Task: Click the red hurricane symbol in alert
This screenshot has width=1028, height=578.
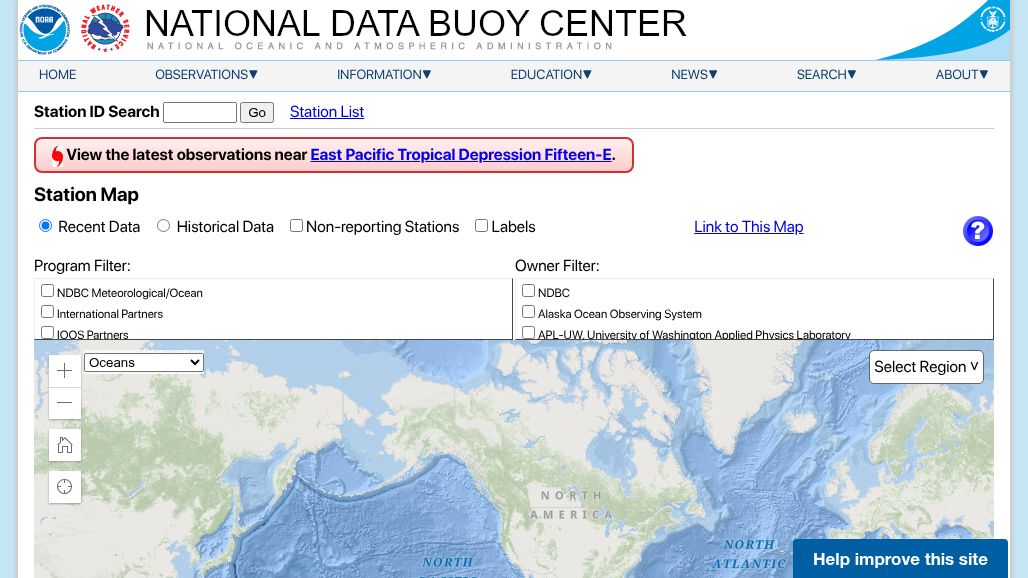Action: click(x=57, y=156)
